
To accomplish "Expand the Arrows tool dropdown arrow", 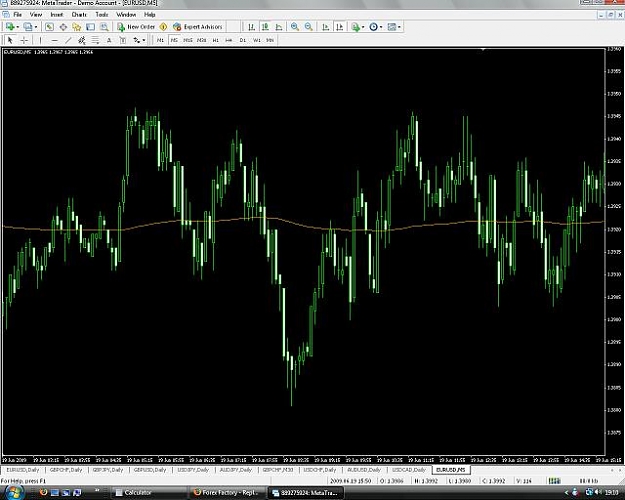I will 144,40.
